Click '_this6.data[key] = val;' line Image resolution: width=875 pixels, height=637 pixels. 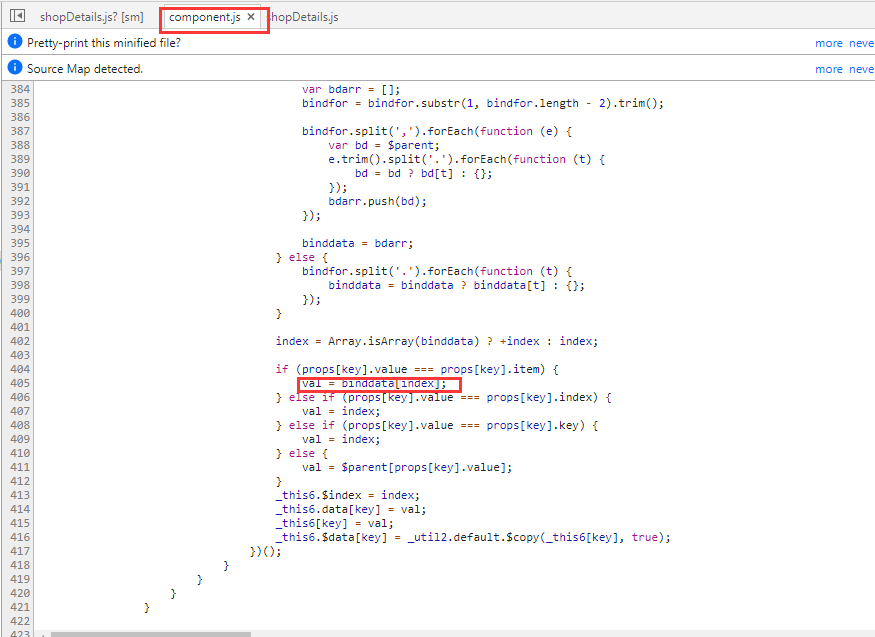[x=350, y=509]
